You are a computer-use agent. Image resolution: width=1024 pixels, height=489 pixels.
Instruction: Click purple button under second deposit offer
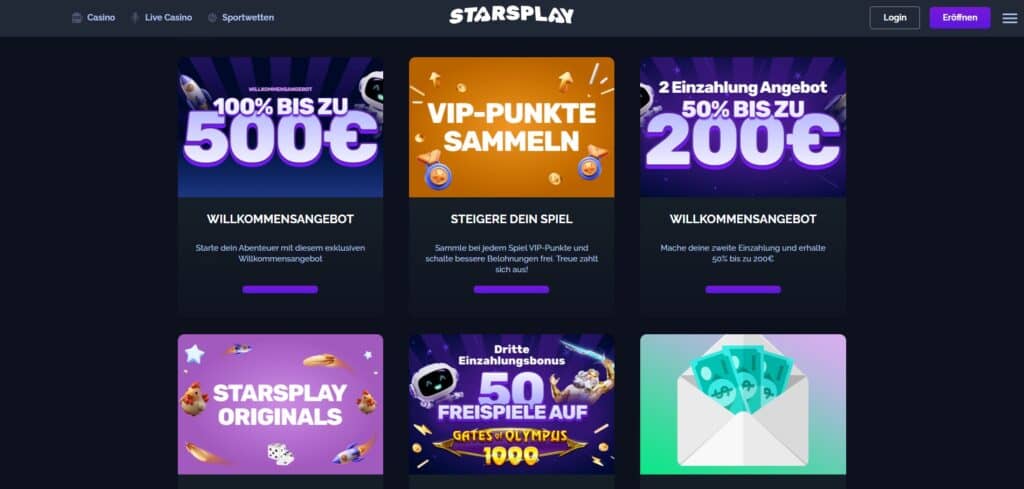(743, 289)
